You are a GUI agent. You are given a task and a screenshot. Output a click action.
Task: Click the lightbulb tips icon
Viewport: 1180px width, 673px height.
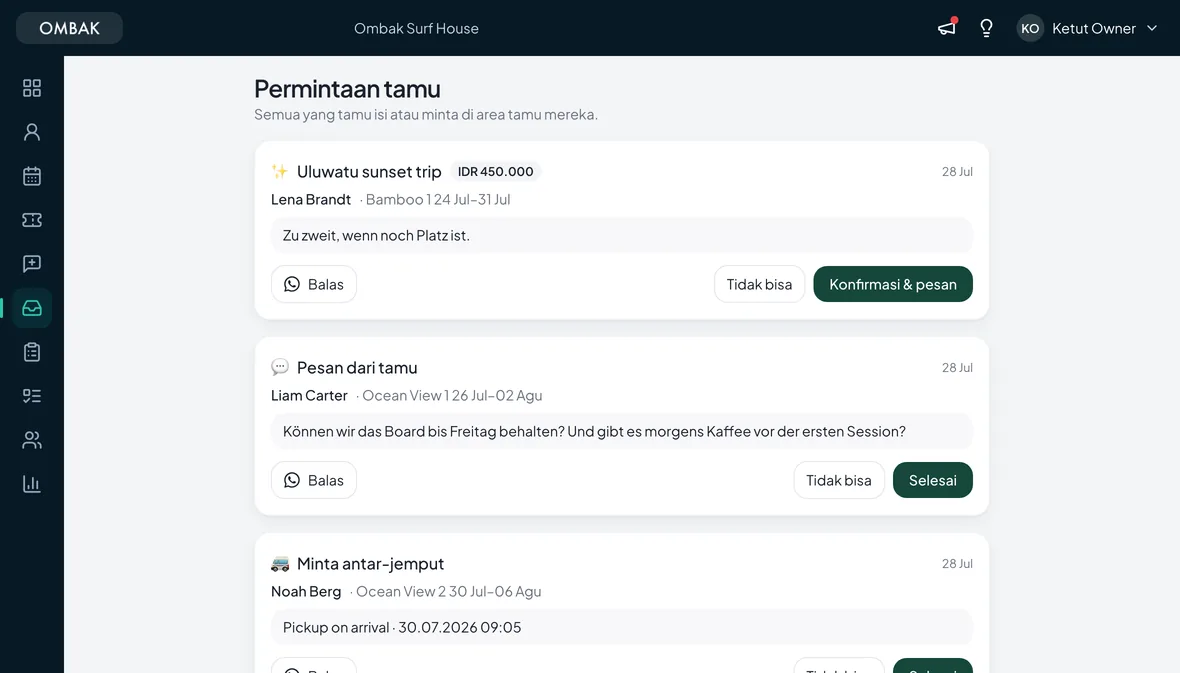(986, 28)
